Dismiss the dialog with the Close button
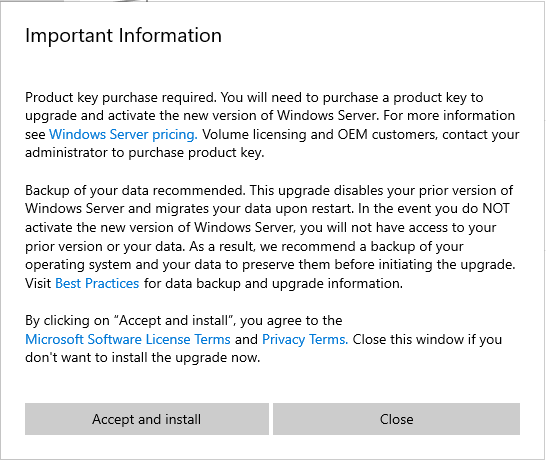Image resolution: width=546 pixels, height=460 pixels. [396, 419]
